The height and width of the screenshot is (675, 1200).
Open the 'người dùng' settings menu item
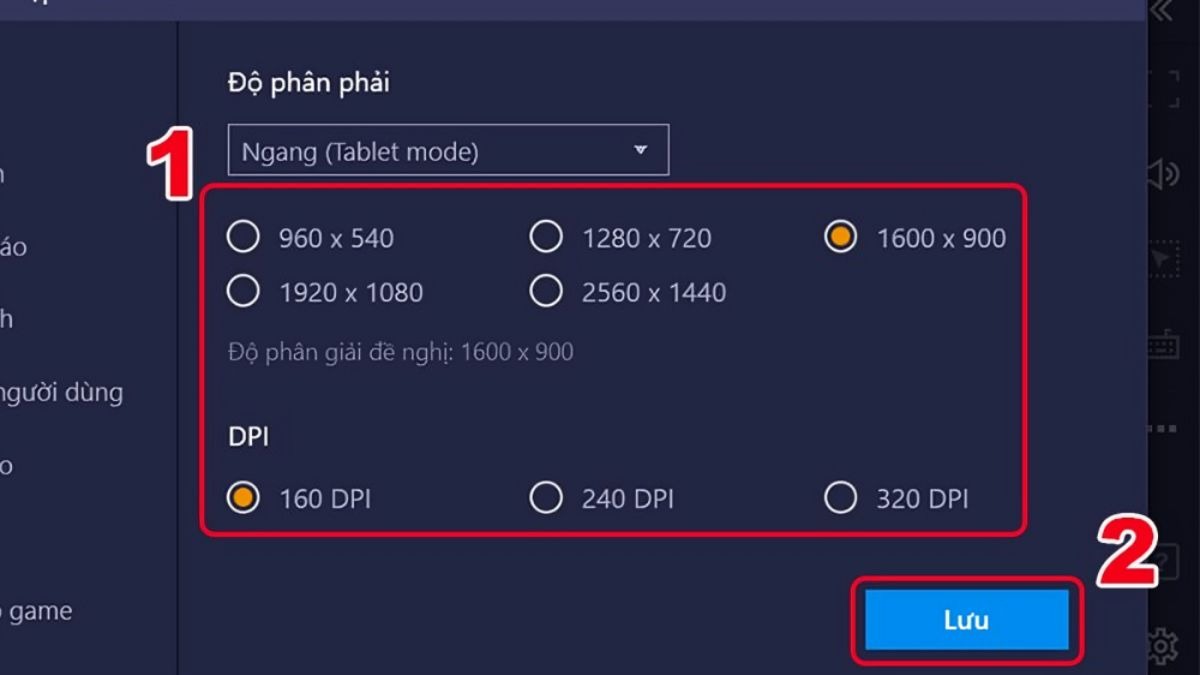60,392
